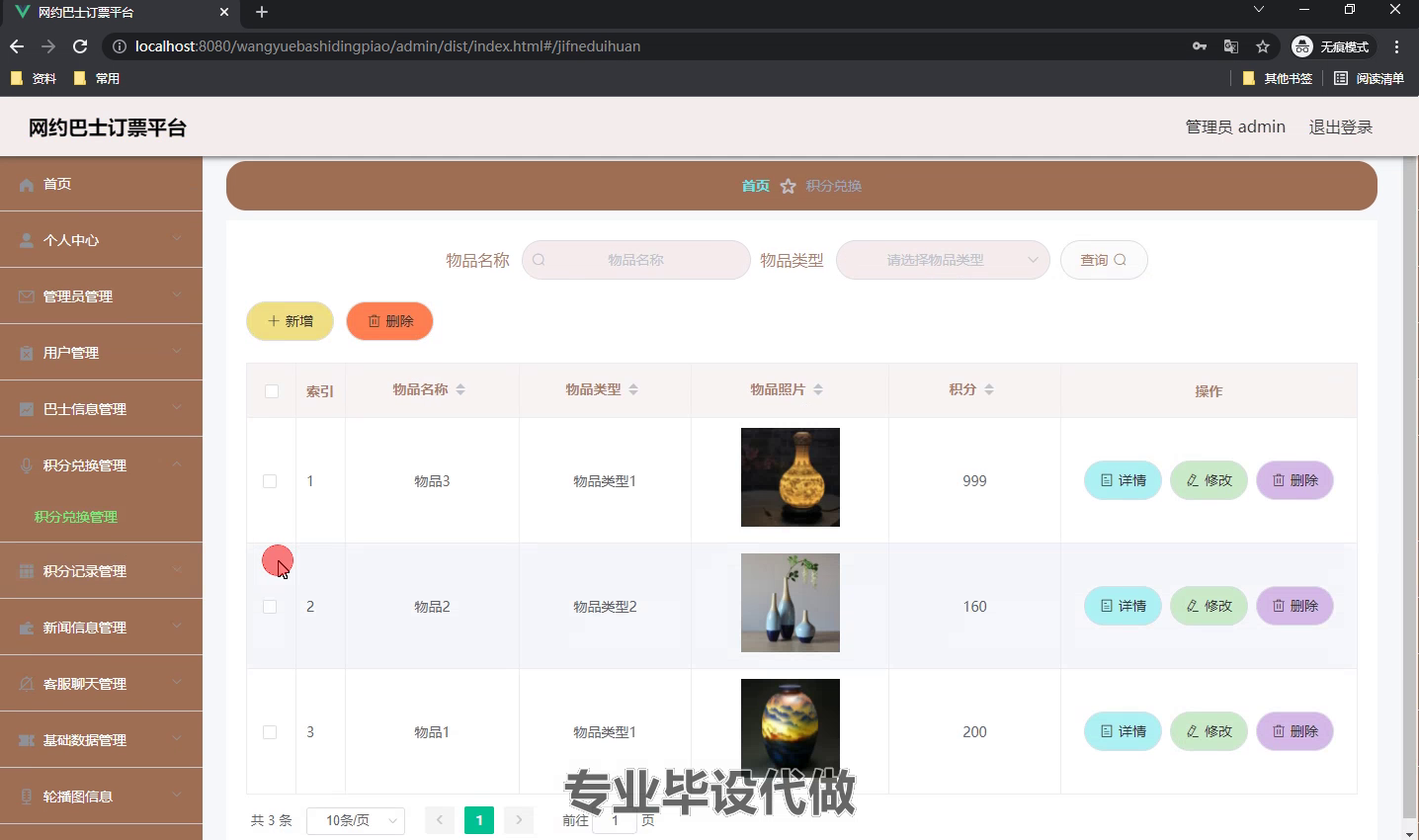Open the 阅读清单 reading list
This screenshot has height=840, width=1419.
click(1369, 78)
